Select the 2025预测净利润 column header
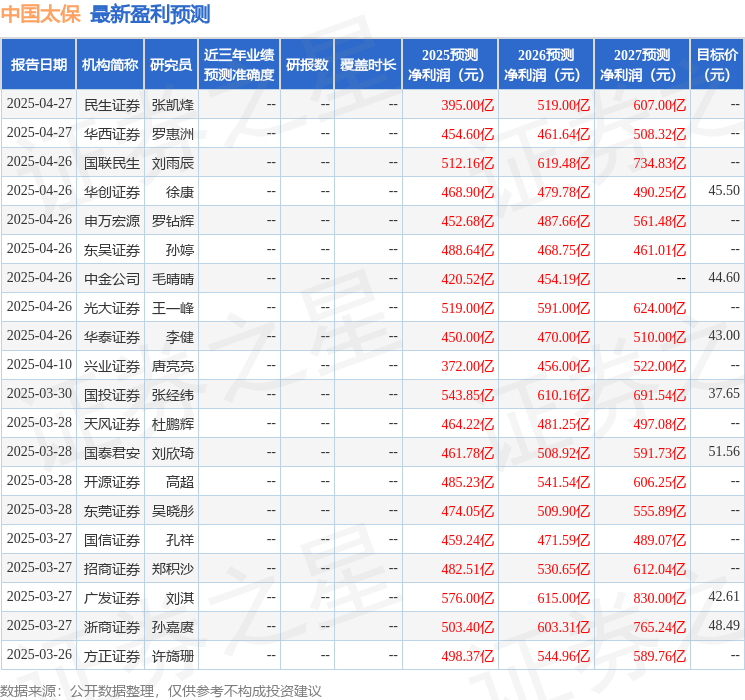745x700 pixels. point(450,65)
